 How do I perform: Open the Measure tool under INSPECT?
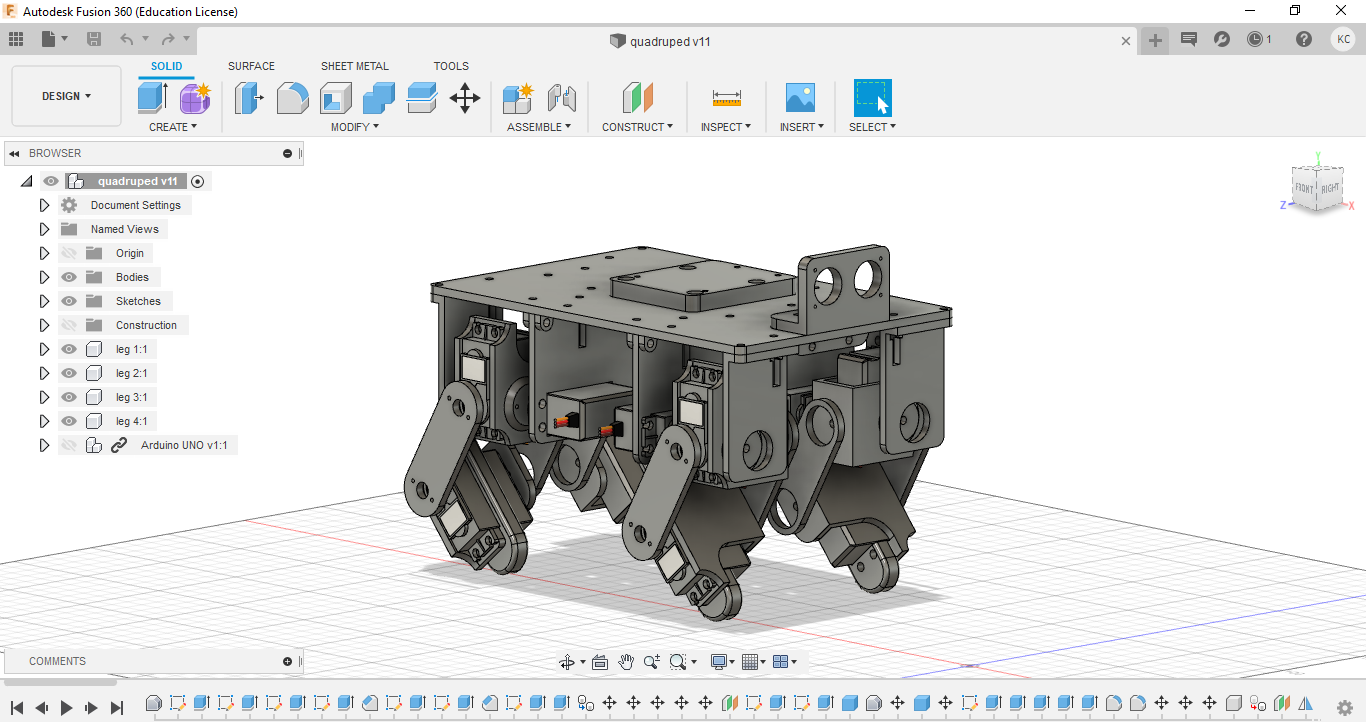tap(726, 97)
